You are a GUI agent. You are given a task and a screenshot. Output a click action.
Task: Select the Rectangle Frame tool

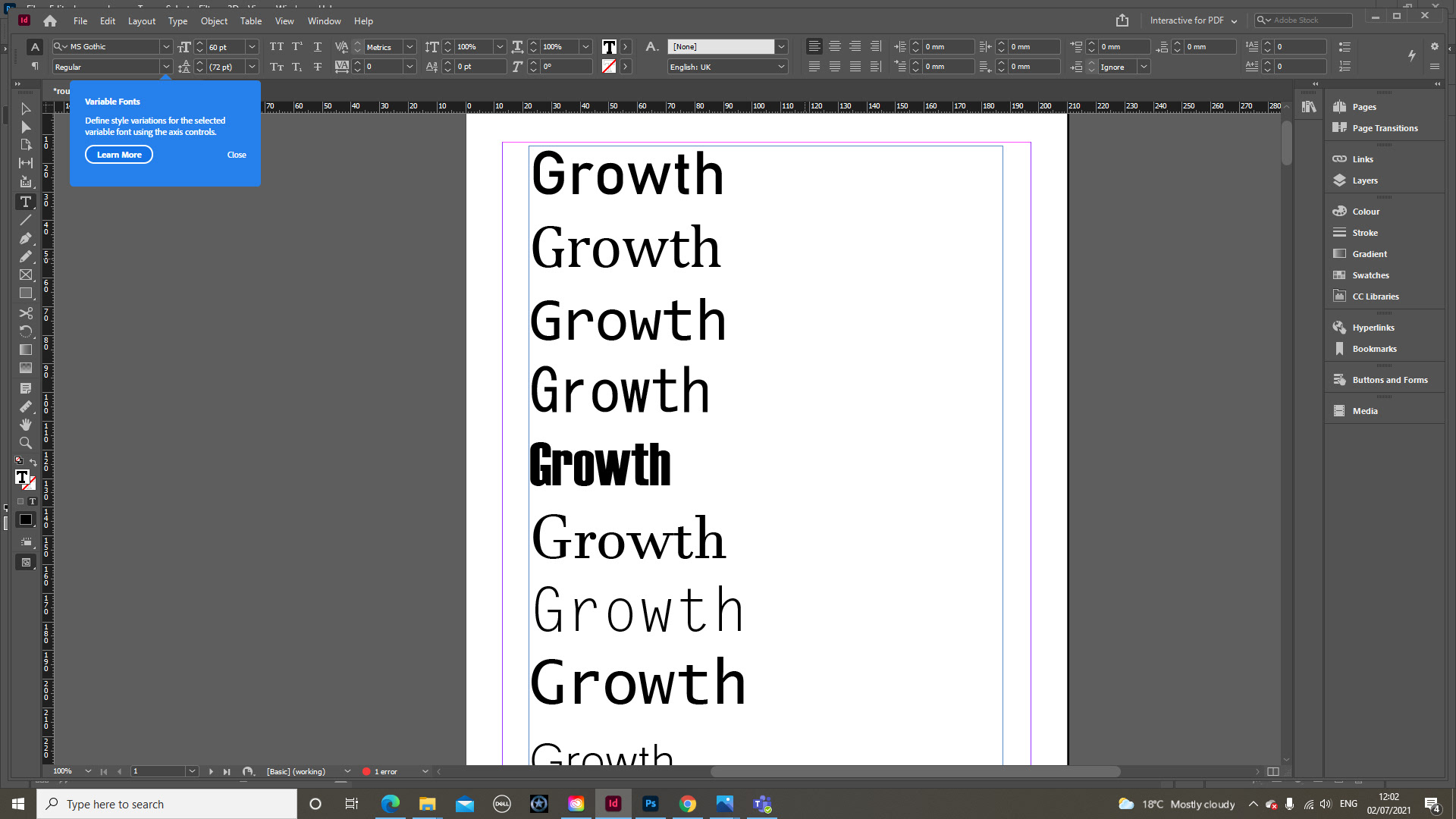[x=25, y=275]
